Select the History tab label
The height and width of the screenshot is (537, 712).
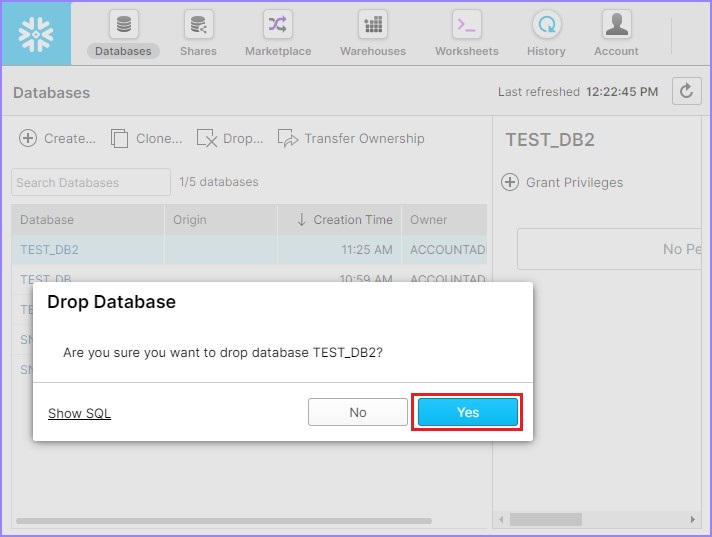click(546, 51)
